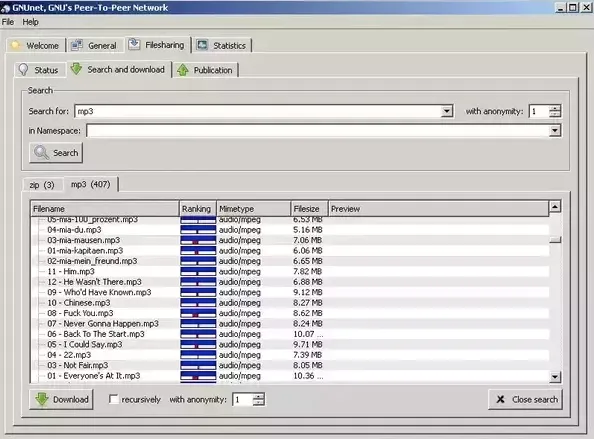Screen dimensions: 594x439
Task: Select the Filesharing tab
Action: pyautogui.click(x=158, y=45)
